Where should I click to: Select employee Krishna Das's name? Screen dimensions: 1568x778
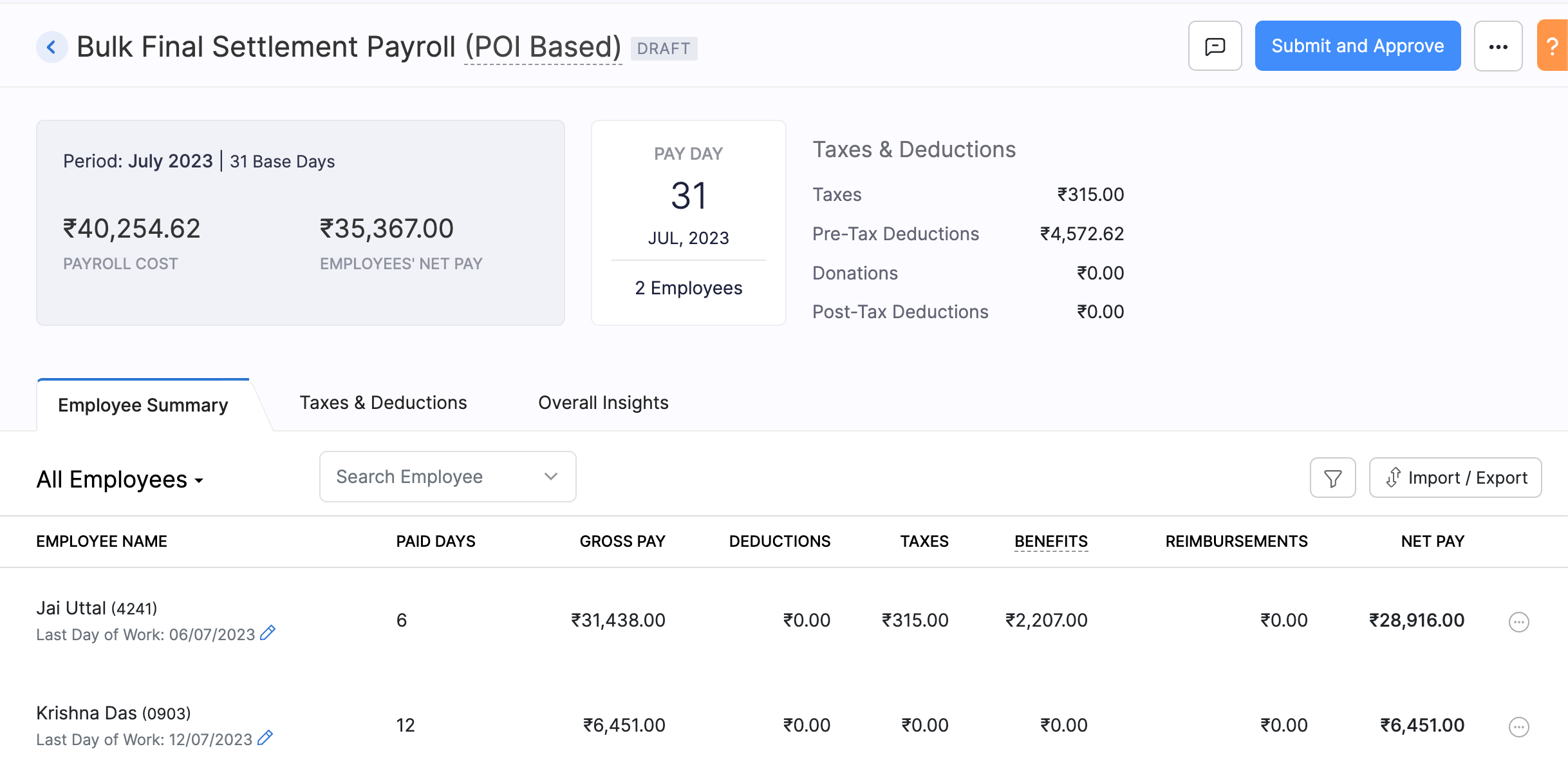coord(88,712)
